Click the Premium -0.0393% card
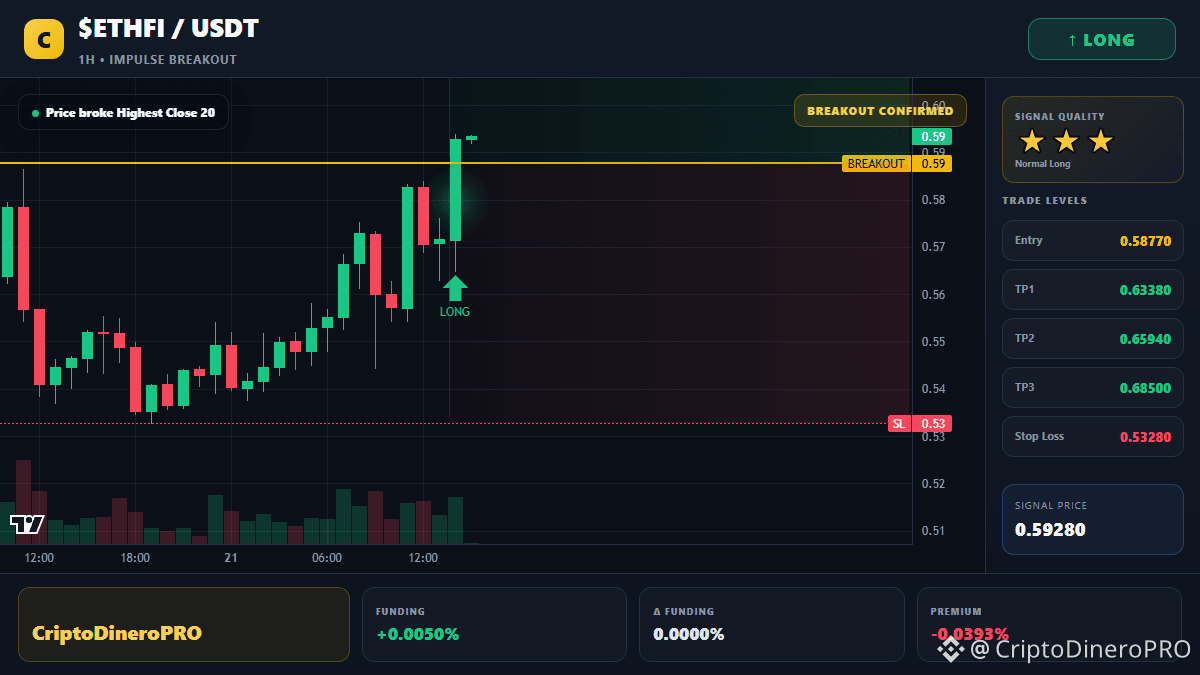The image size is (1200, 675). (1049, 624)
